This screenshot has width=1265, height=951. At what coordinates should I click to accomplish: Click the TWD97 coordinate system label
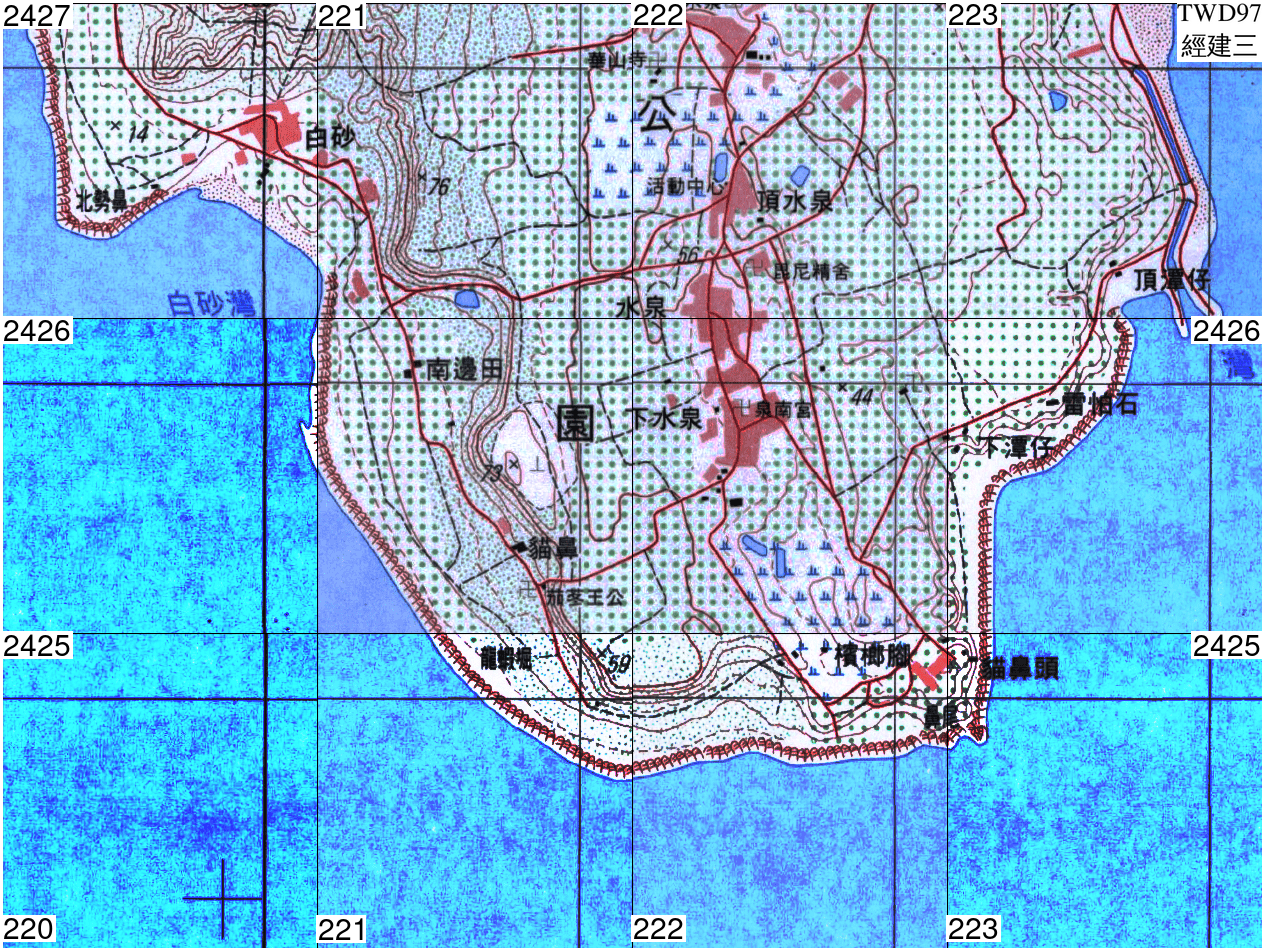pyautogui.click(x=1219, y=14)
